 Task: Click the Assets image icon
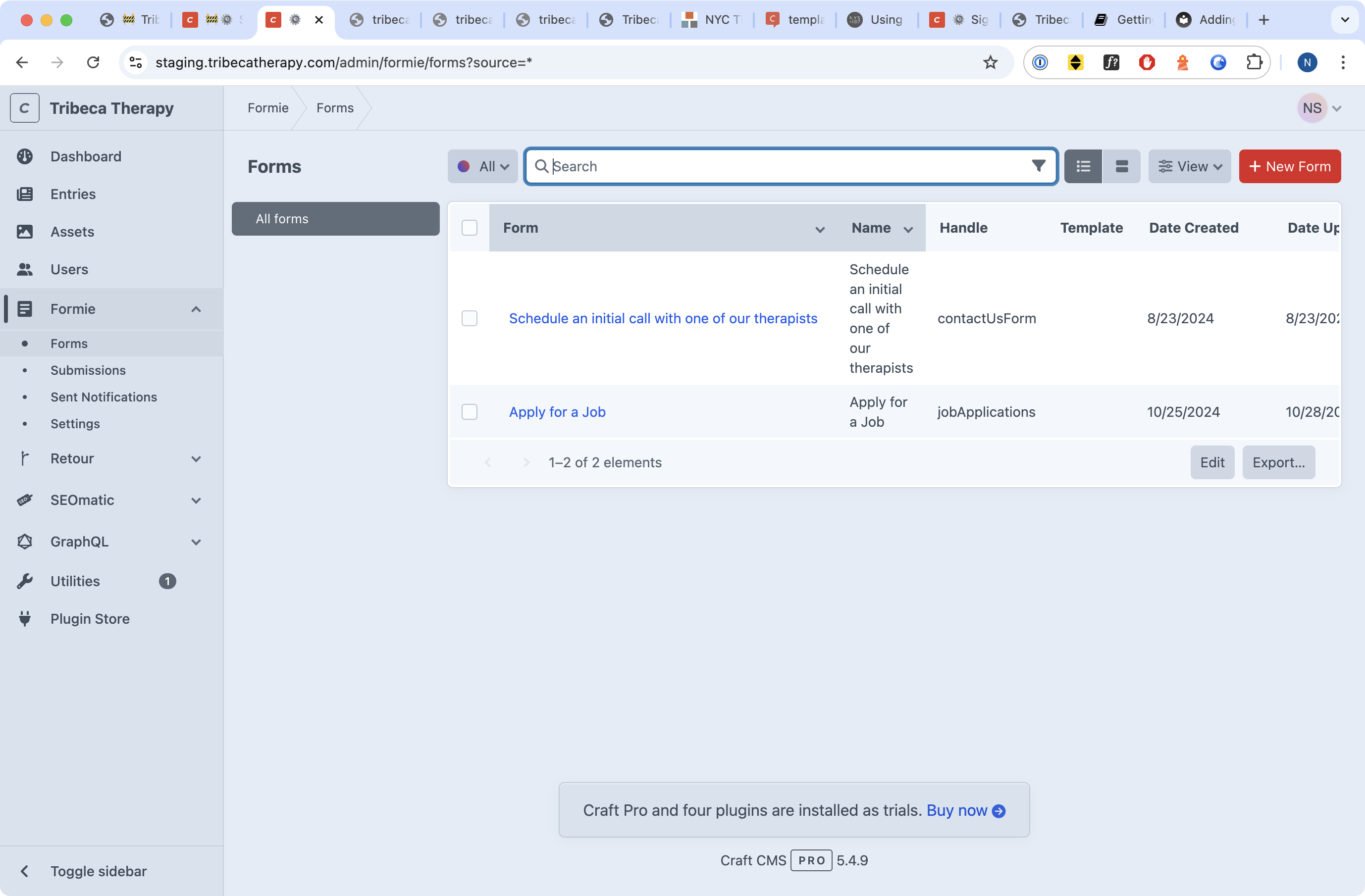(x=25, y=232)
